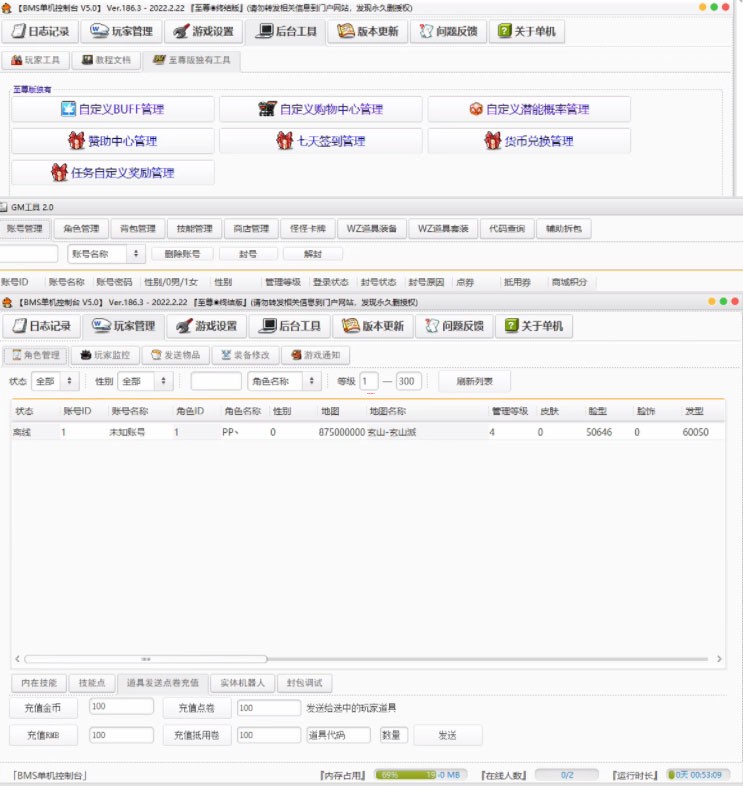This screenshot has height=786, width=743.
Task: Focus the minimum 等级 field showing 1
Action: 368,381
